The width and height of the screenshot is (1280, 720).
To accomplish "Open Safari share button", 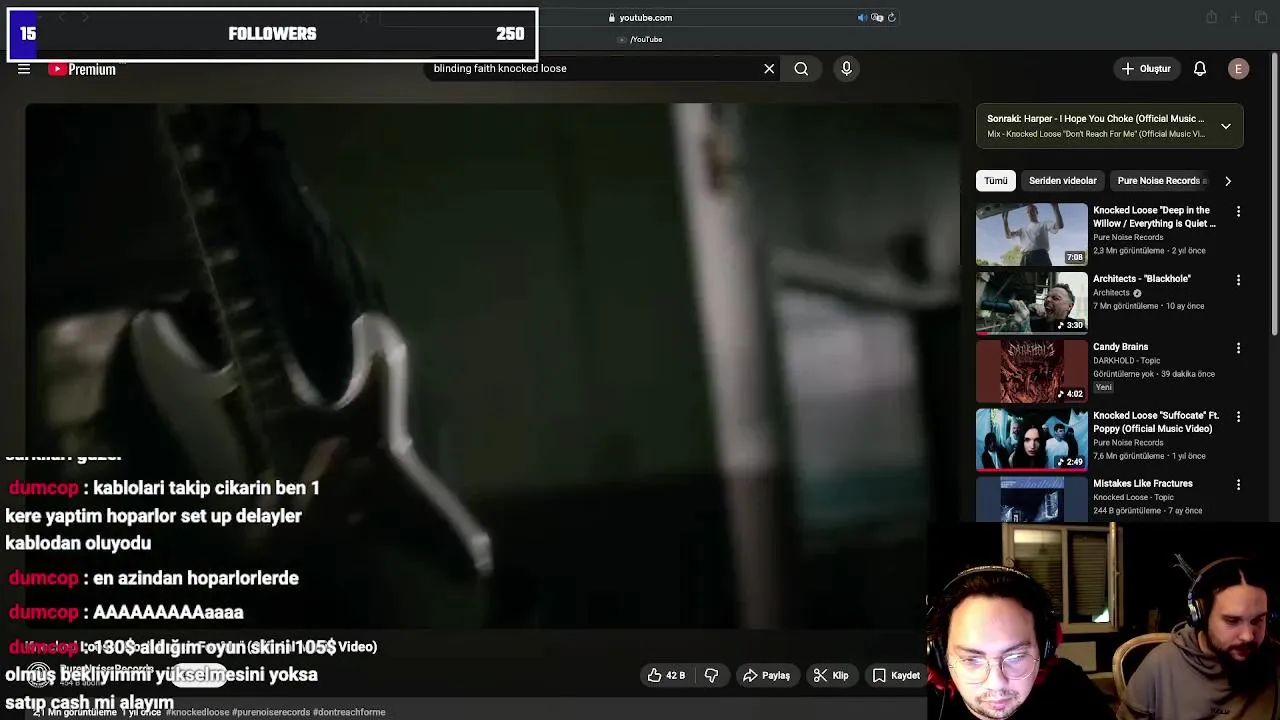I will click(1211, 17).
